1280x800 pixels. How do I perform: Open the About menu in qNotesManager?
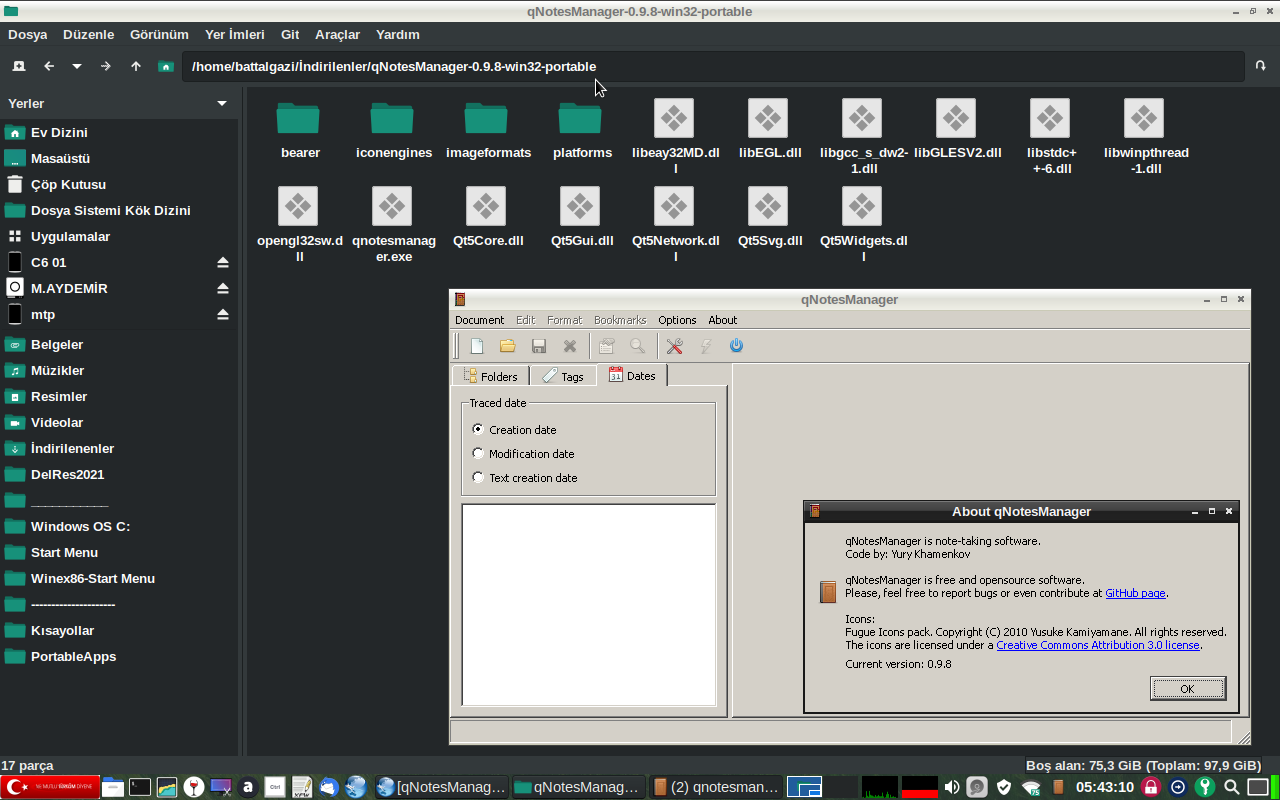(x=722, y=320)
